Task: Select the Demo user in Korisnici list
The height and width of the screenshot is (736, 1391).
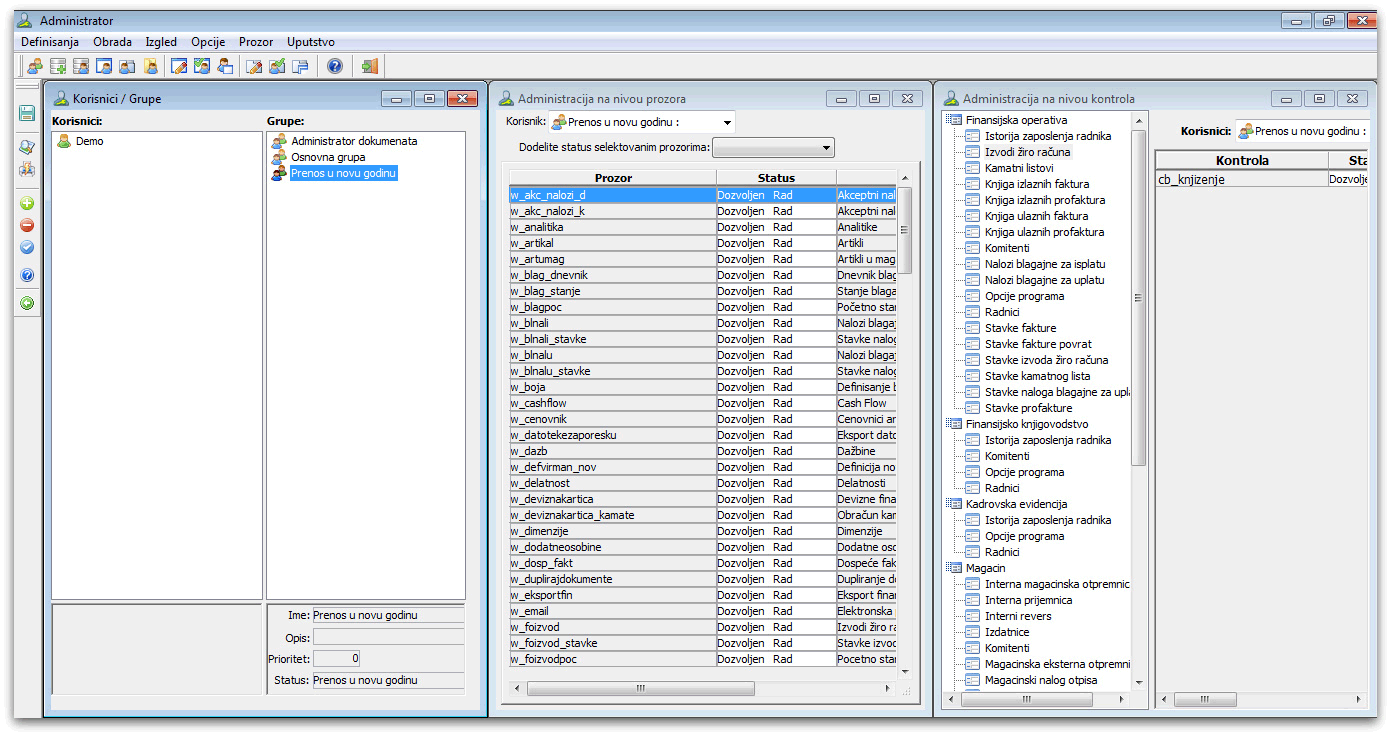Action: (89, 141)
